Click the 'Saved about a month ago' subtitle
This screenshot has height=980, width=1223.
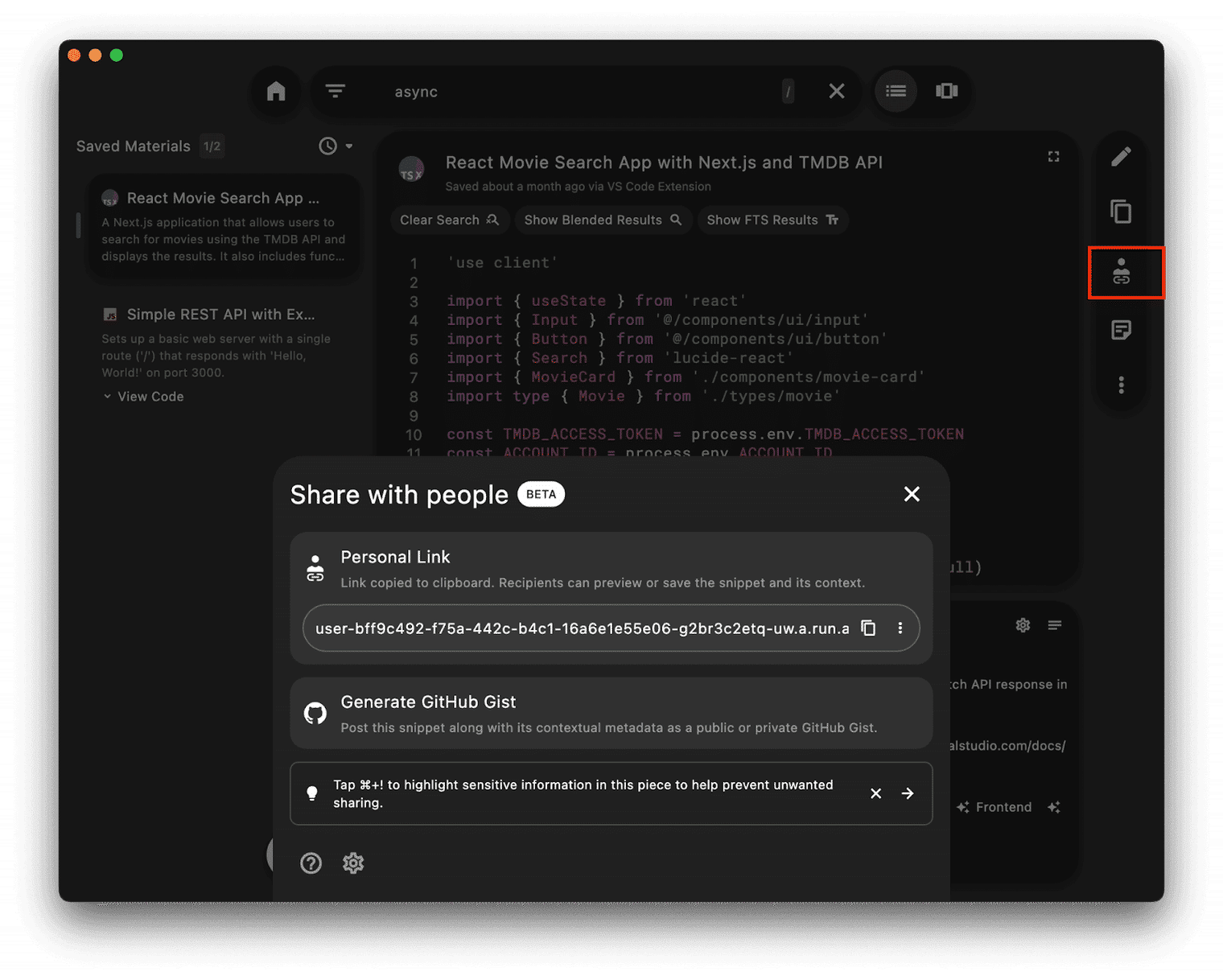coord(578,187)
